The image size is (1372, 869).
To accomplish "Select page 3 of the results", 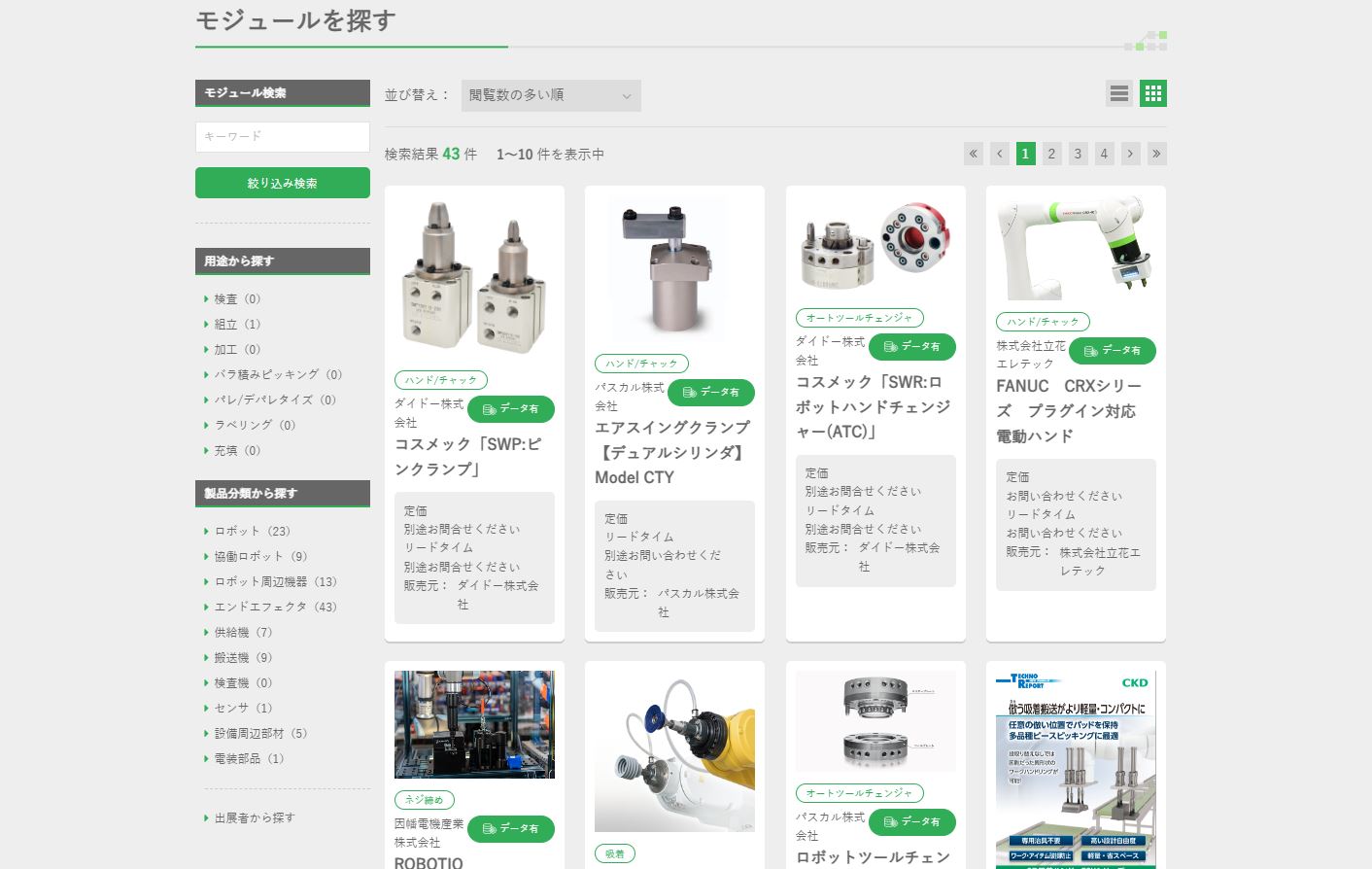I will pyautogui.click(x=1078, y=154).
